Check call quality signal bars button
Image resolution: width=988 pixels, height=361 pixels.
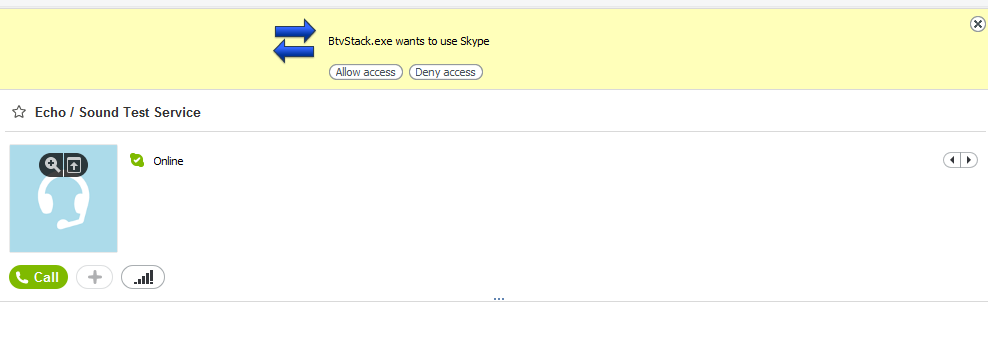(x=143, y=277)
